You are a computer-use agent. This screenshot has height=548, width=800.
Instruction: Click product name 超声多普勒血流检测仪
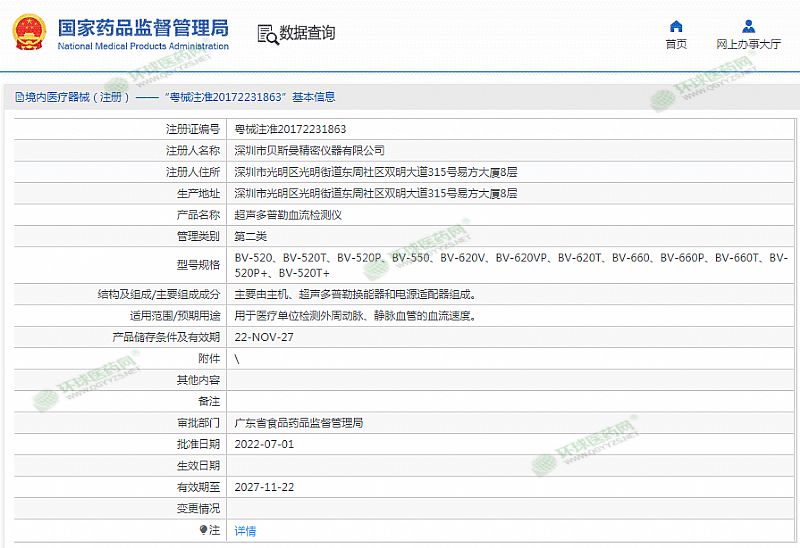[x=288, y=215]
